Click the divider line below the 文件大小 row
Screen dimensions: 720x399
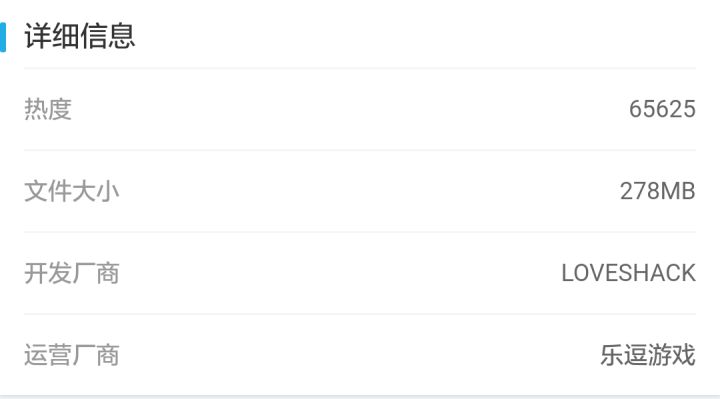[x=360, y=232]
